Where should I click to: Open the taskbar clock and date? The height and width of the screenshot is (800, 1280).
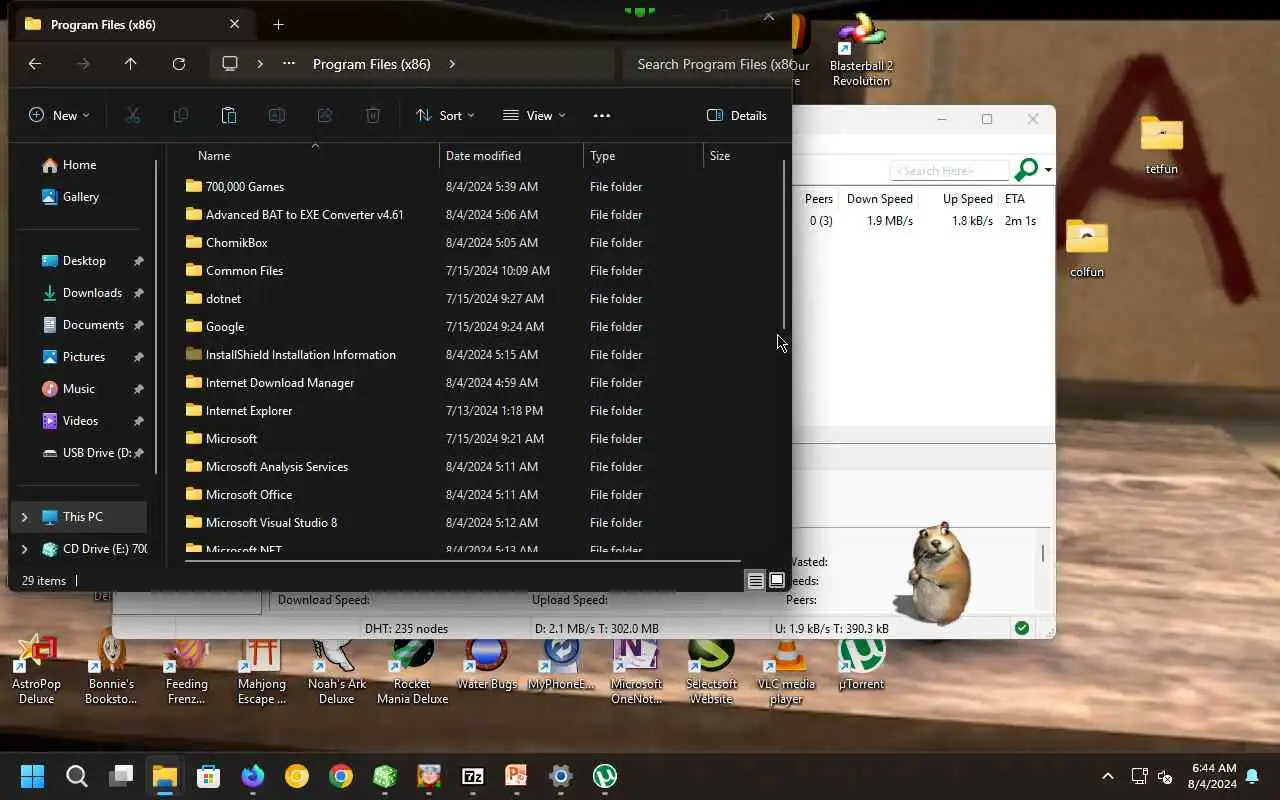(x=1213, y=776)
